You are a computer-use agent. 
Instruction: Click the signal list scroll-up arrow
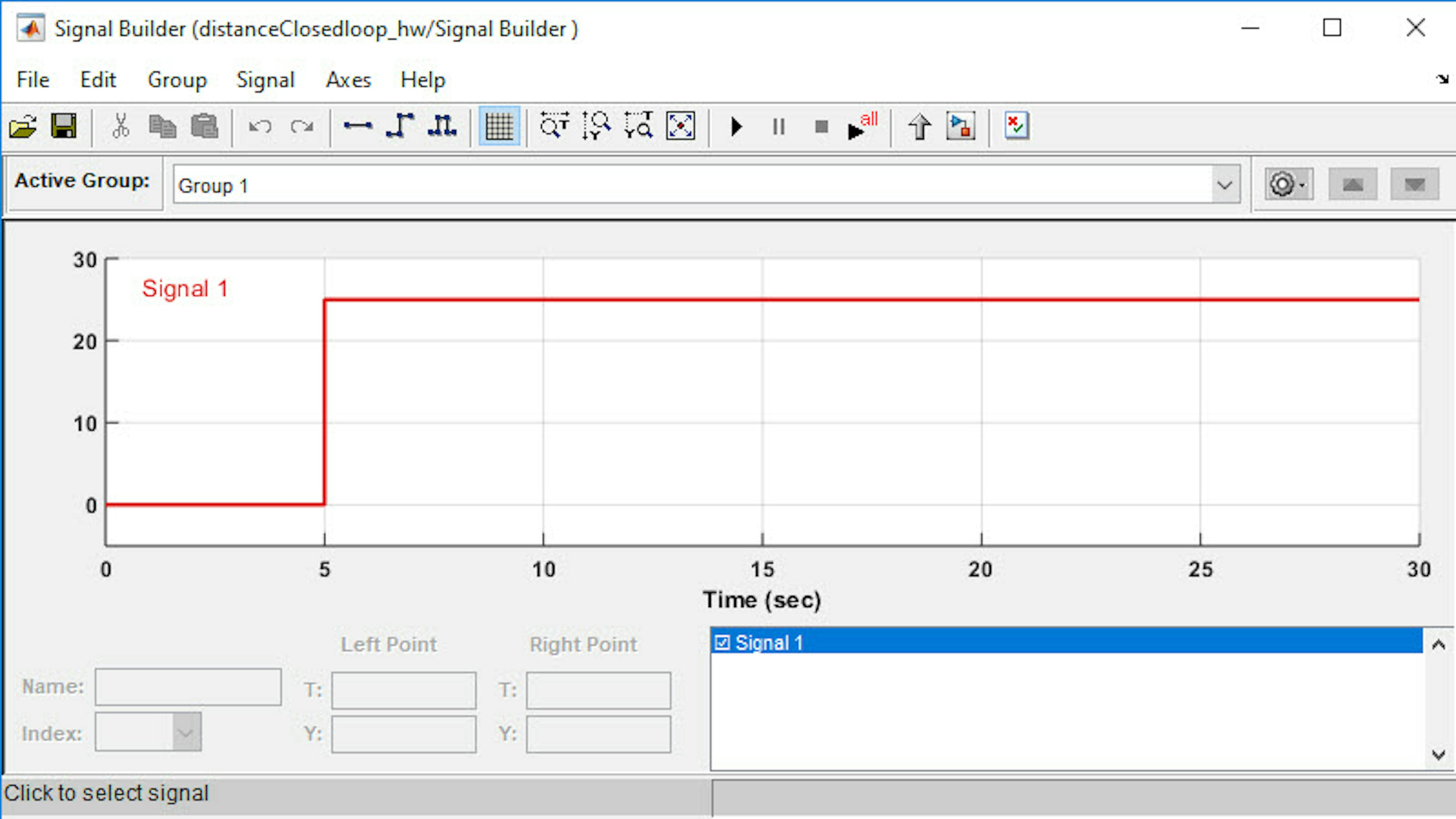pyautogui.click(x=1439, y=644)
